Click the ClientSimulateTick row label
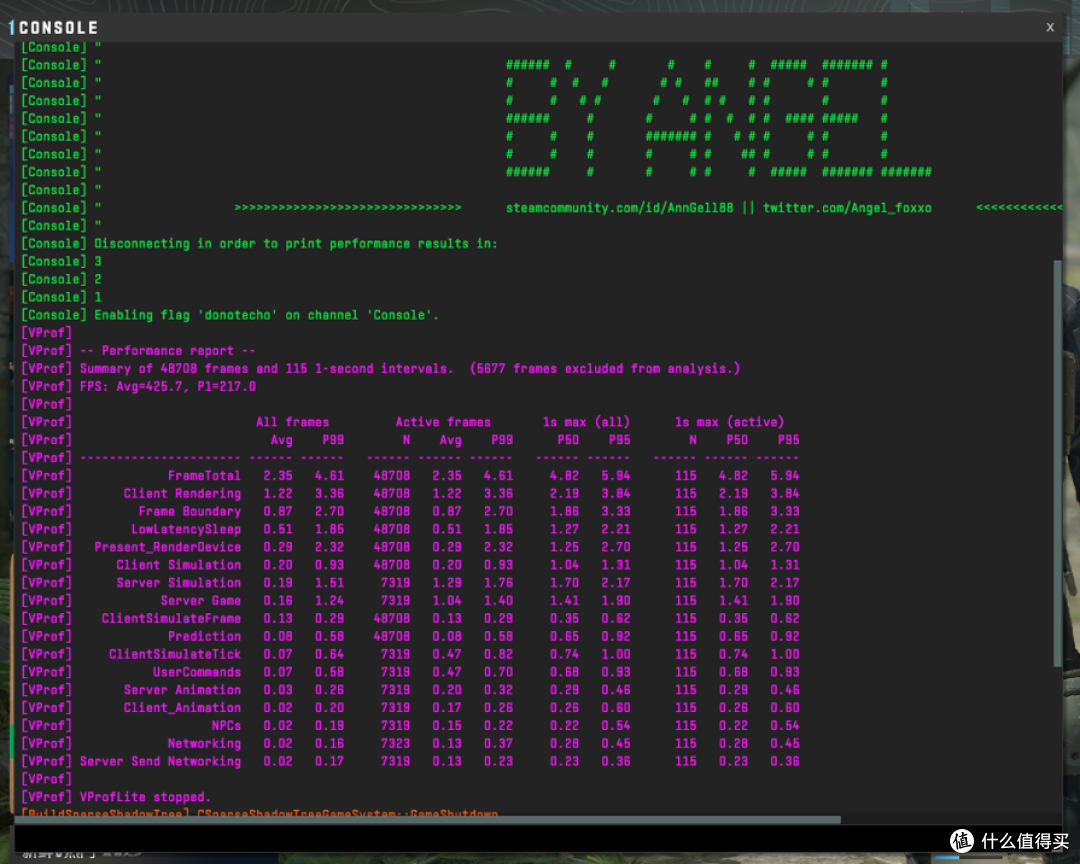Screen dimensions: 1080x864 coord(175,655)
